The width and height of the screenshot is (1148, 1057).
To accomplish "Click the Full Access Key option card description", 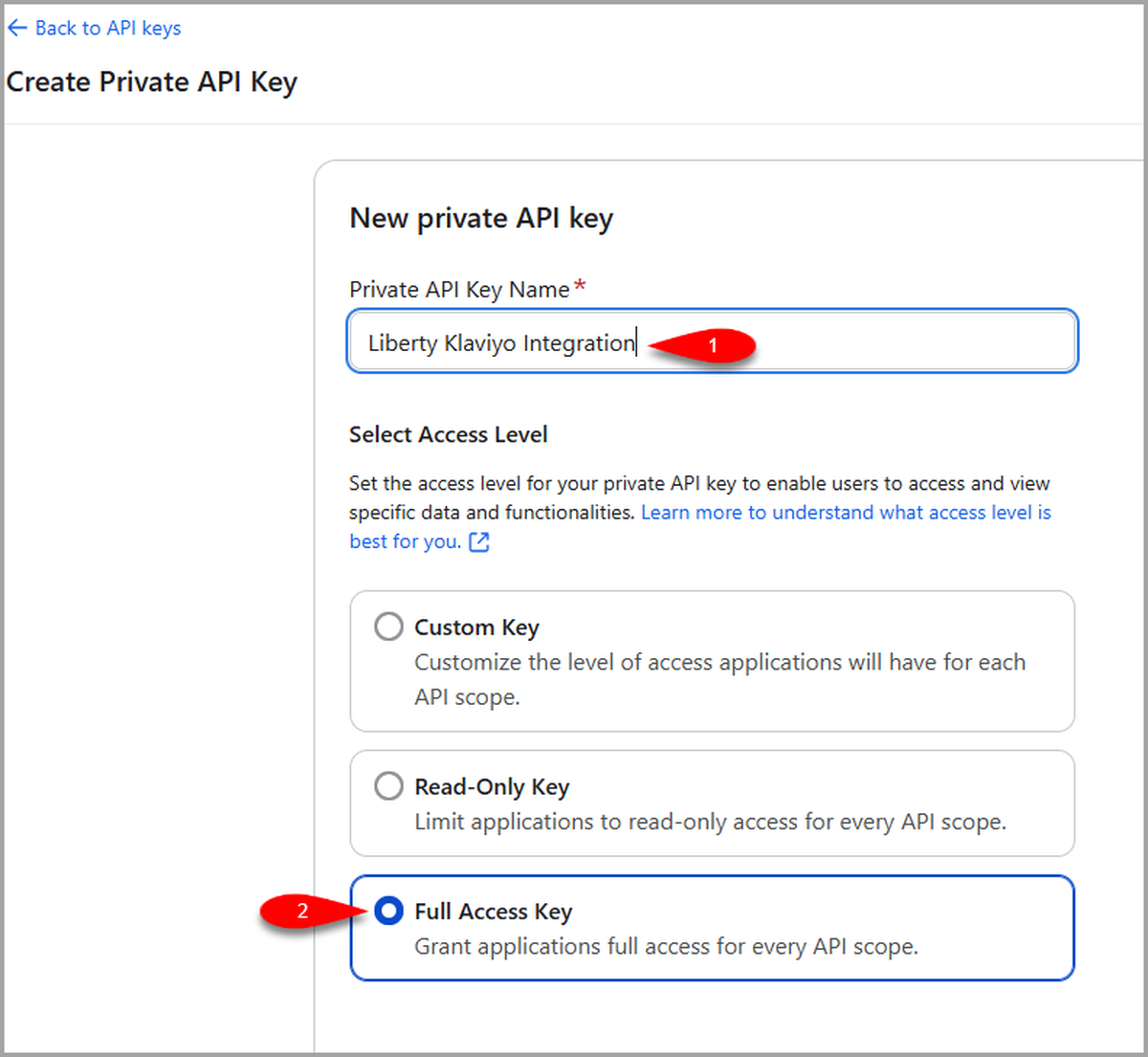I will point(666,946).
